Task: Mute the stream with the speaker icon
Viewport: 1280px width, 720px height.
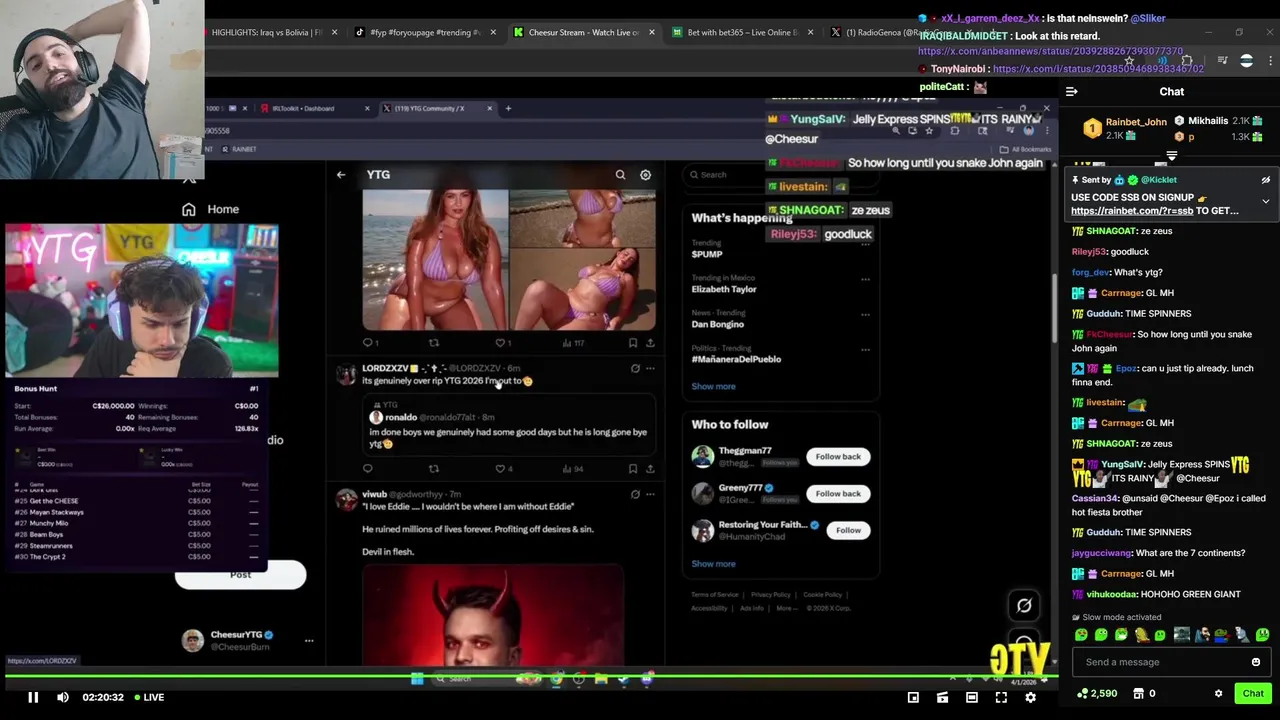Action: [x=63, y=697]
